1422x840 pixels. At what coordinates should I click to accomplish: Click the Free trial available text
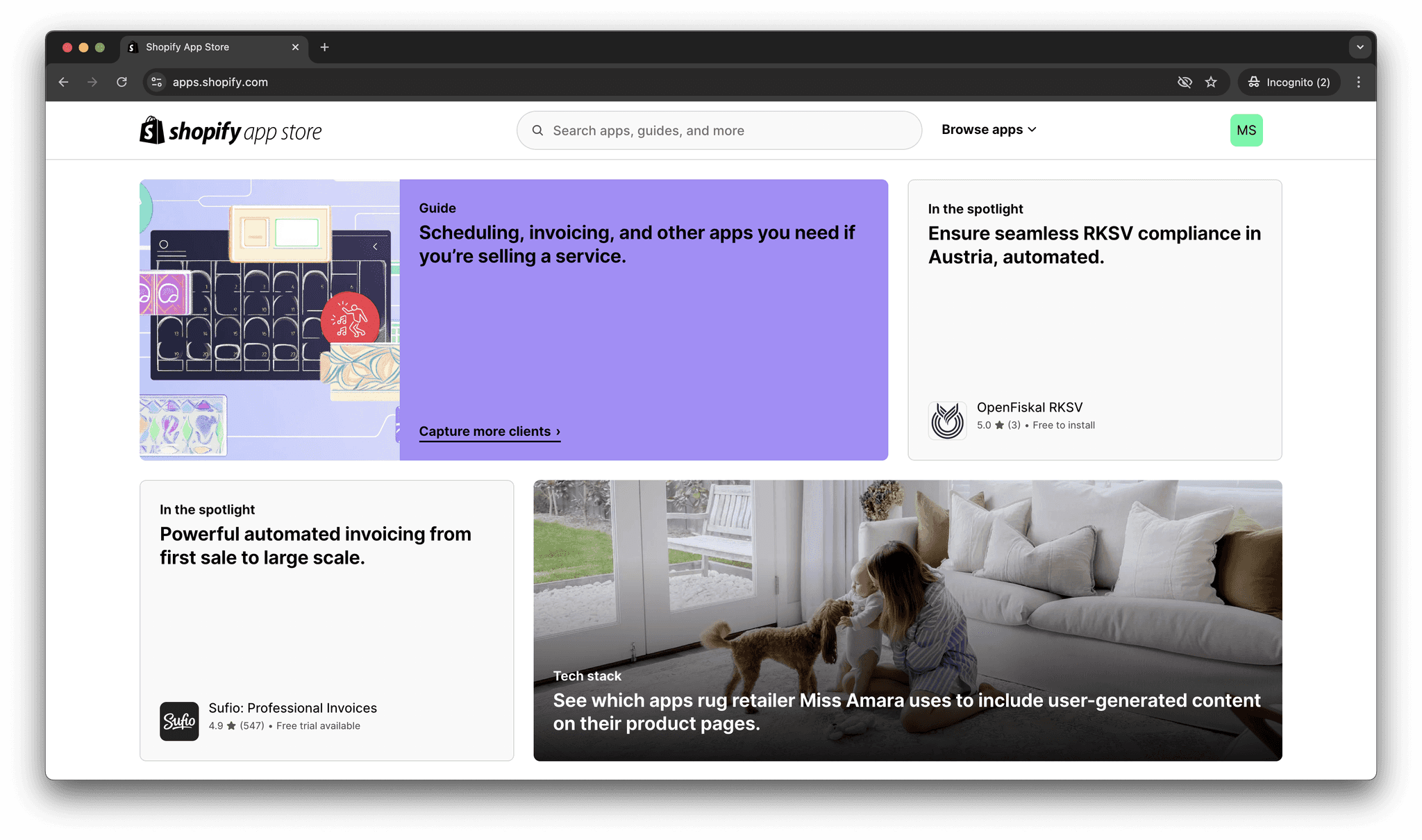coord(318,725)
